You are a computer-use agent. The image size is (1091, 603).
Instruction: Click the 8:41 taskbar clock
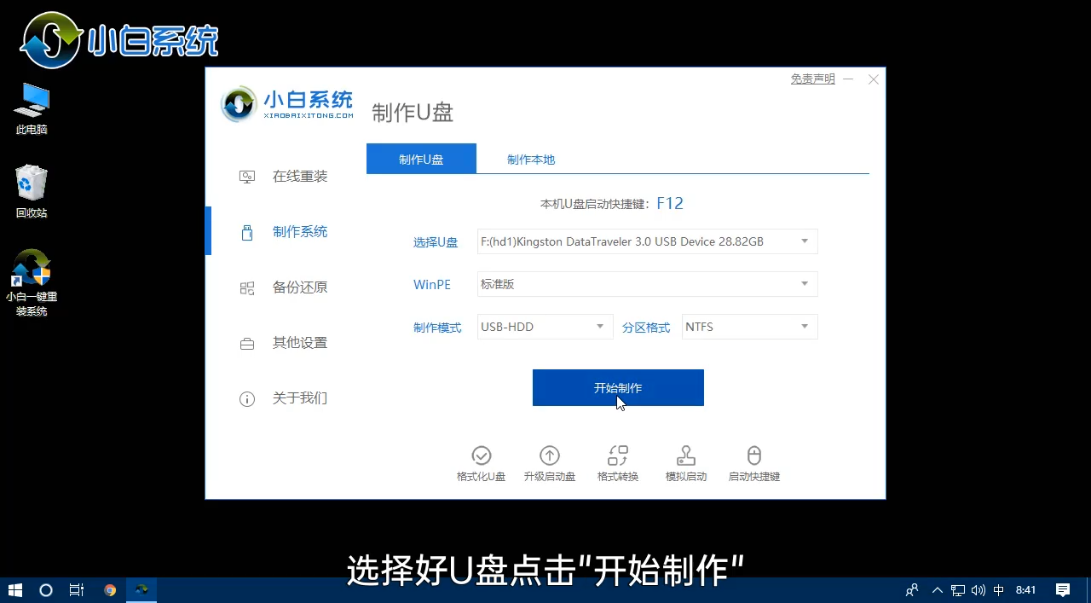point(1026,590)
